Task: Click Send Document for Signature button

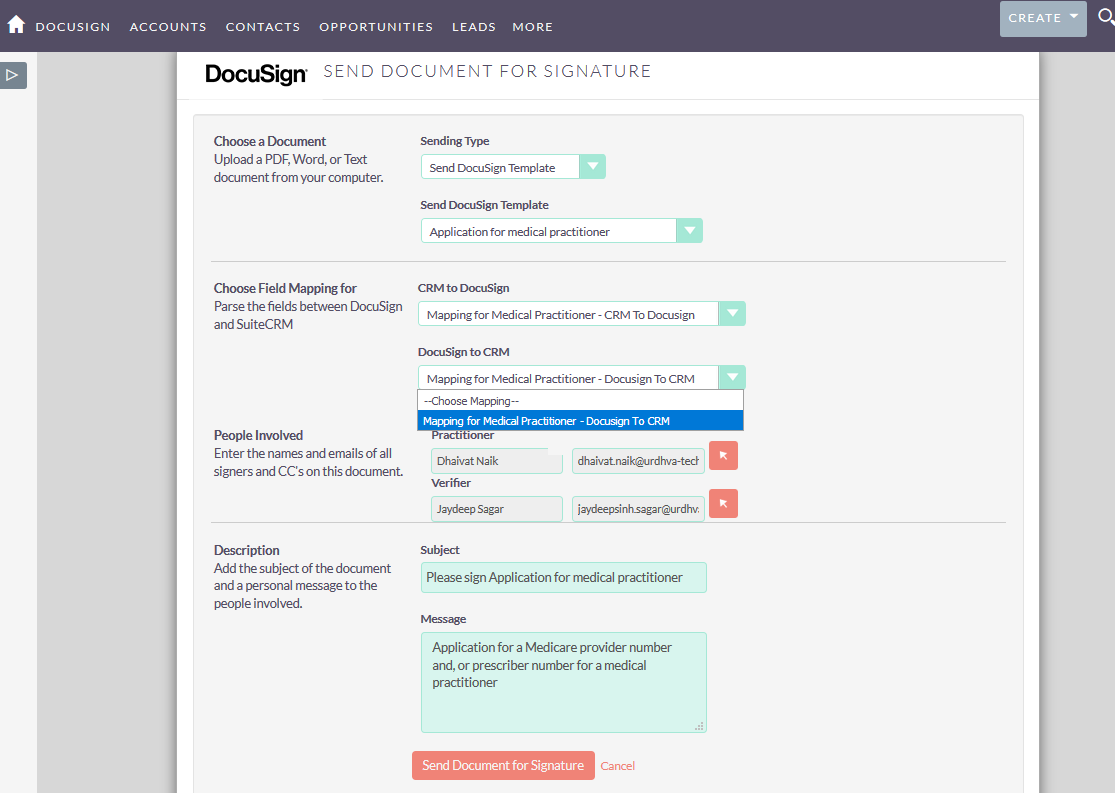Action: (x=503, y=765)
